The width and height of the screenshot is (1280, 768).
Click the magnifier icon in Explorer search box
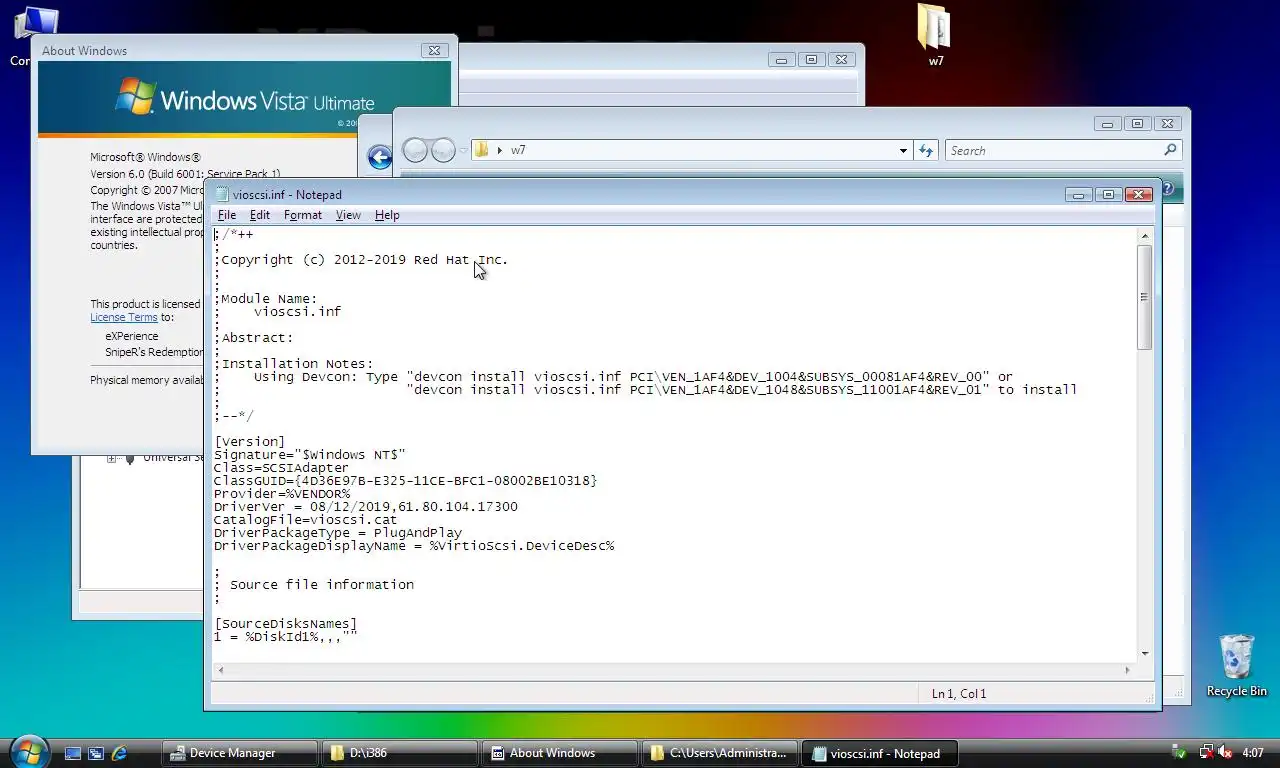[x=1170, y=150]
